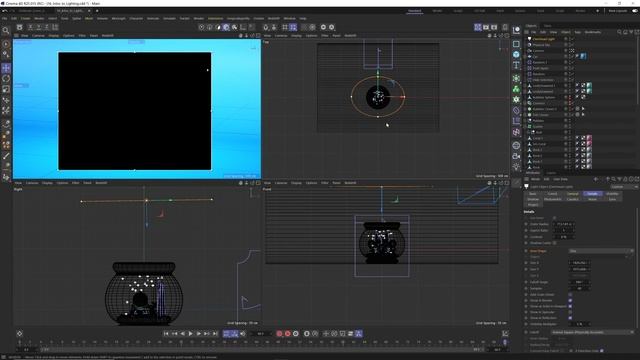640x360 pixels.
Task: Open the Layers tab beside Attributes
Action: pyautogui.click(x=551, y=173)
